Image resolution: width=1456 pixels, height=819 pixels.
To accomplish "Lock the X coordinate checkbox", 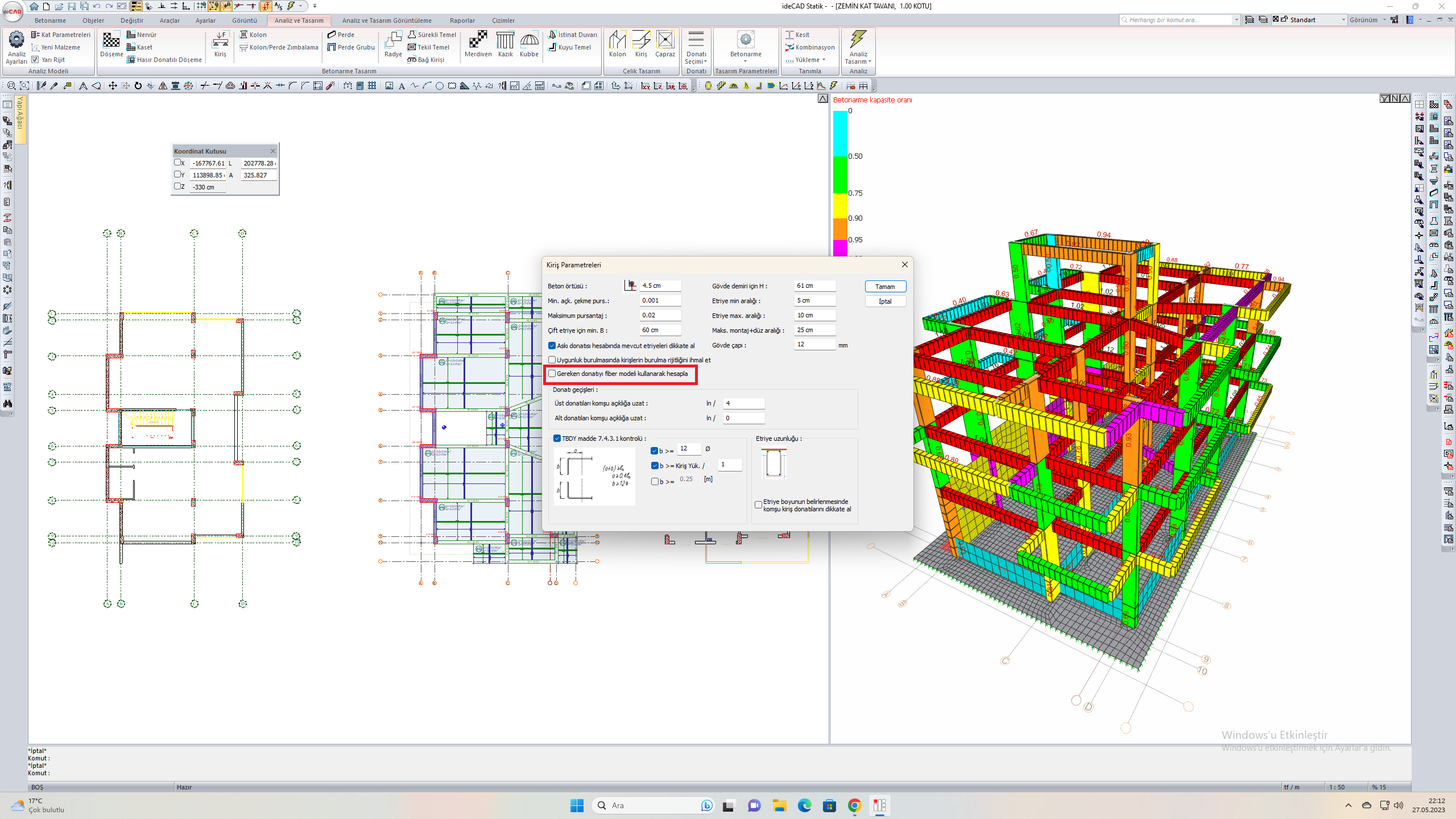I will (x=177, y=163).
